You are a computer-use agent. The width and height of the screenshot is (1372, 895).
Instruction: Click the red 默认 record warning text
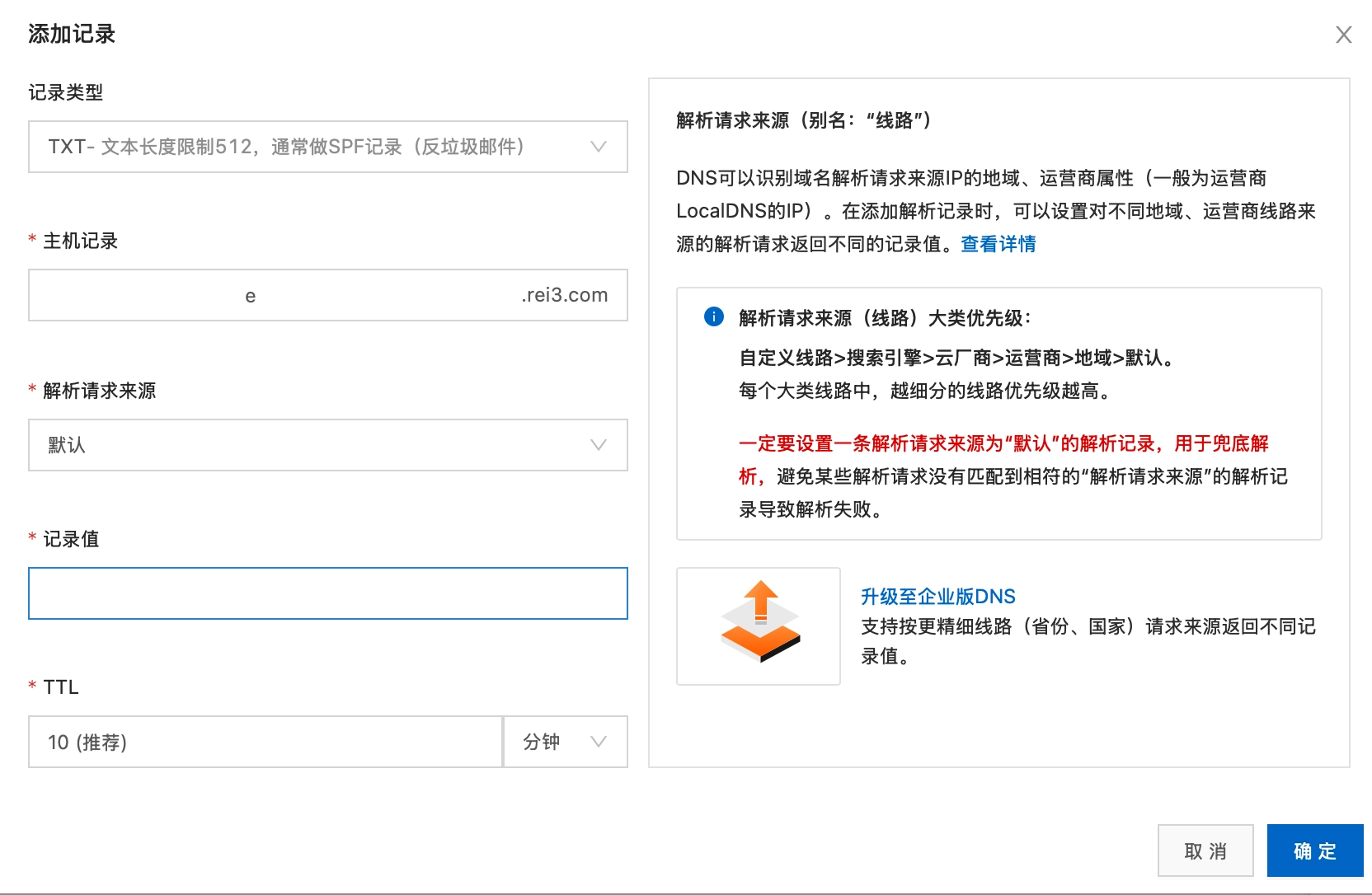pos(1003,443)
